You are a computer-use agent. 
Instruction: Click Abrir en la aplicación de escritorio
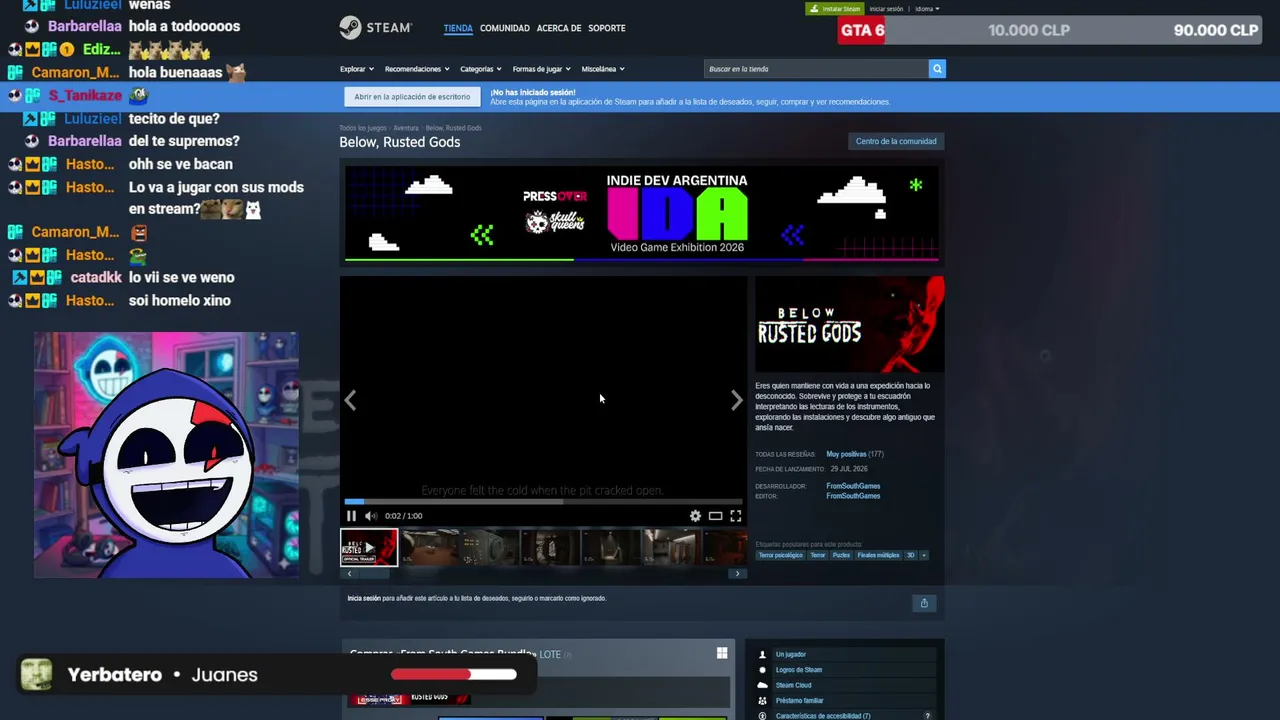tap(412, 97)
